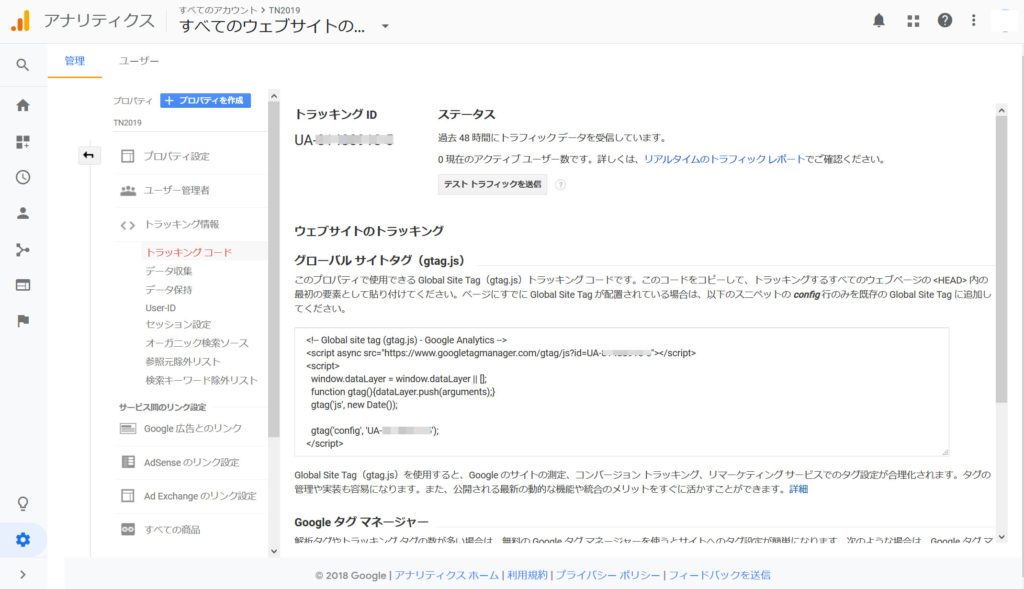
Task: Click the user account avatar
Action: (x=1003, y=20)
